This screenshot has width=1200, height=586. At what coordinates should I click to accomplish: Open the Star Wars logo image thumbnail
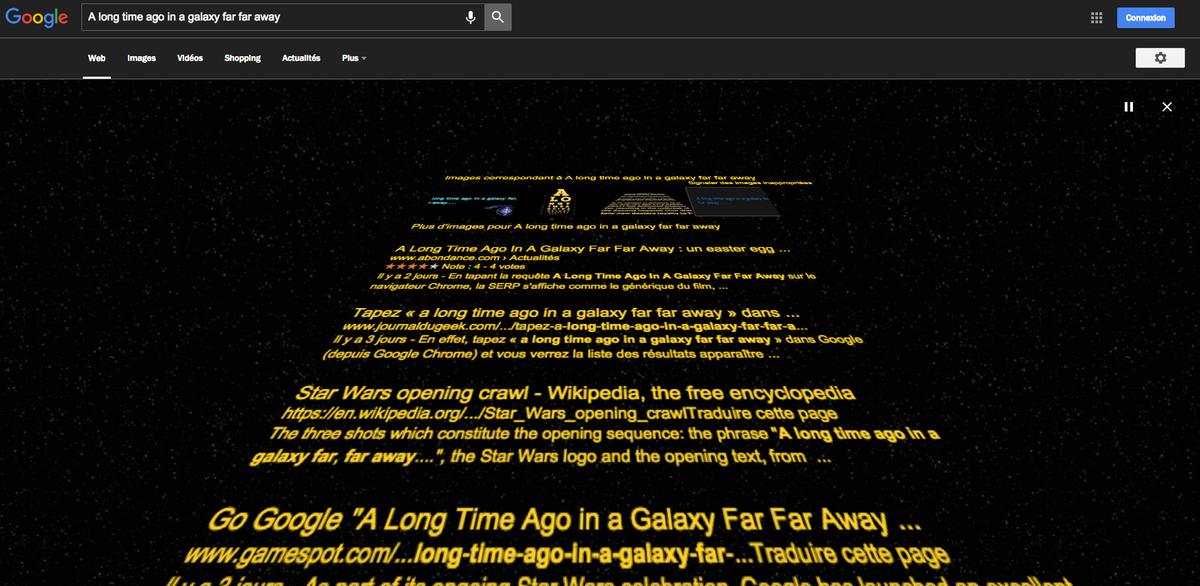tap(560, 200)
